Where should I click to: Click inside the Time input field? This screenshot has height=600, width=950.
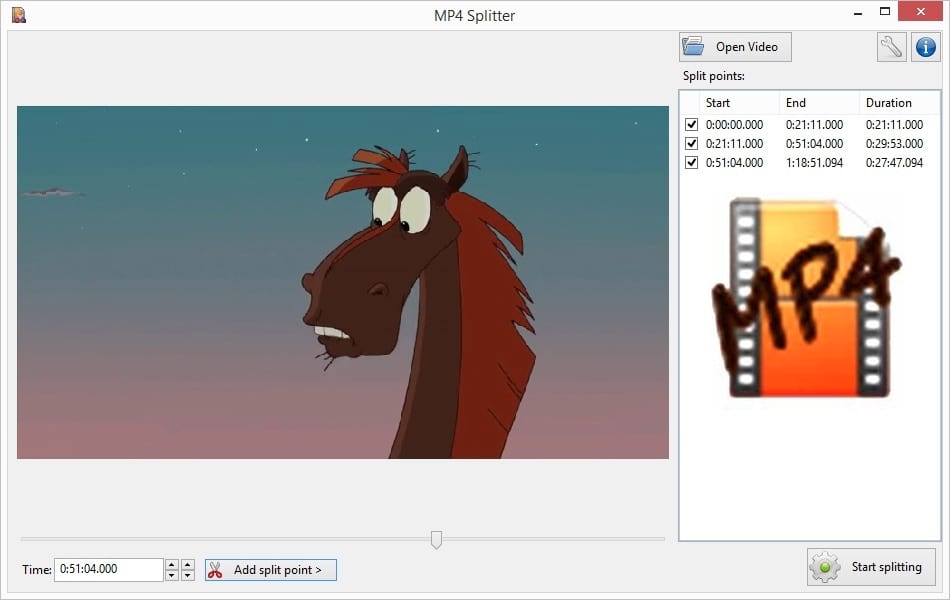(109, 570)
